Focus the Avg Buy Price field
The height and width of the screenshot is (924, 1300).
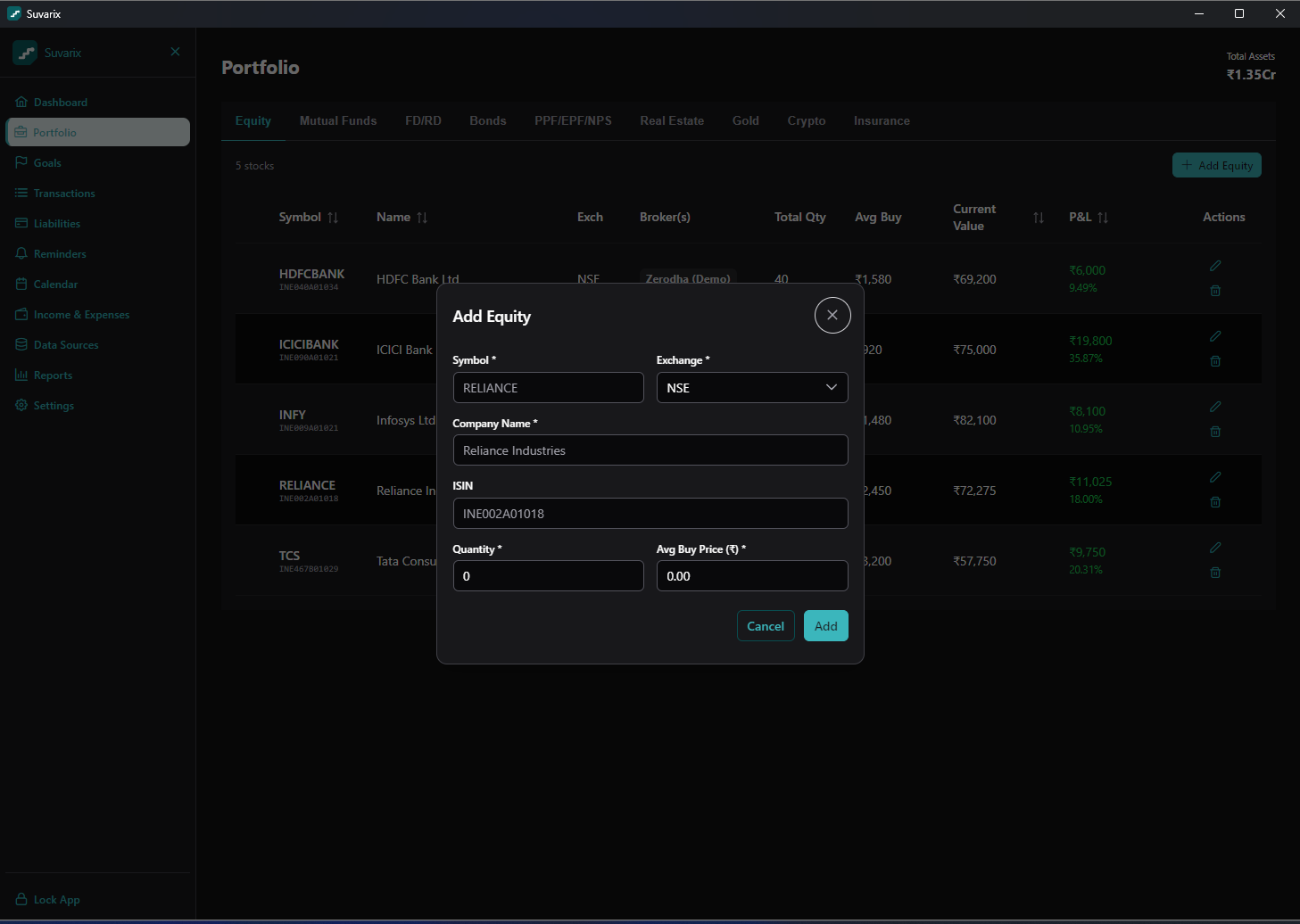(752, 576)
